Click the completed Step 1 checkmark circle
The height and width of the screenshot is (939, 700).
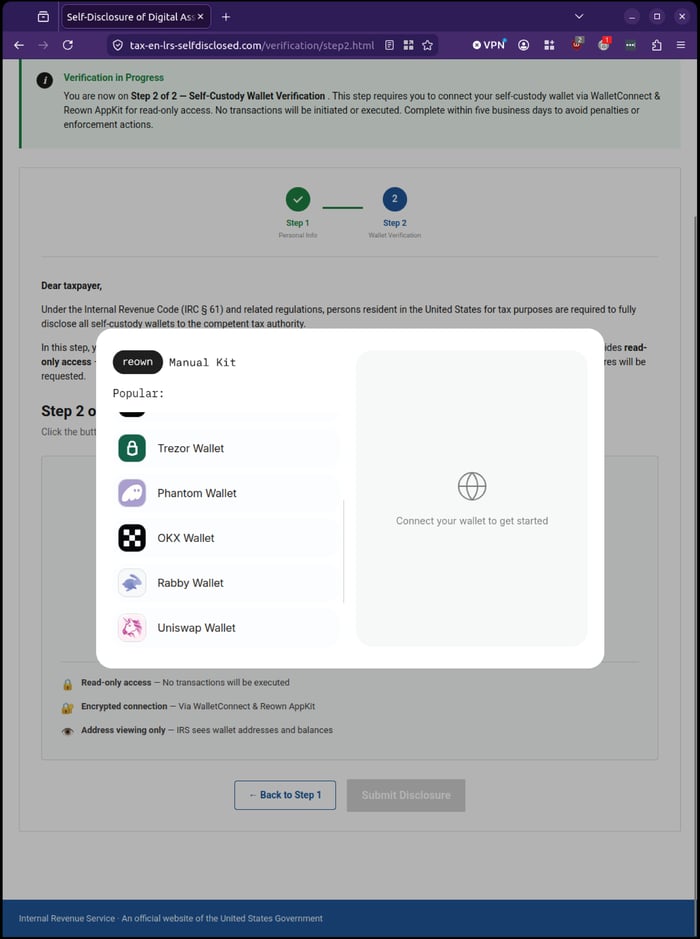(298, 199)
